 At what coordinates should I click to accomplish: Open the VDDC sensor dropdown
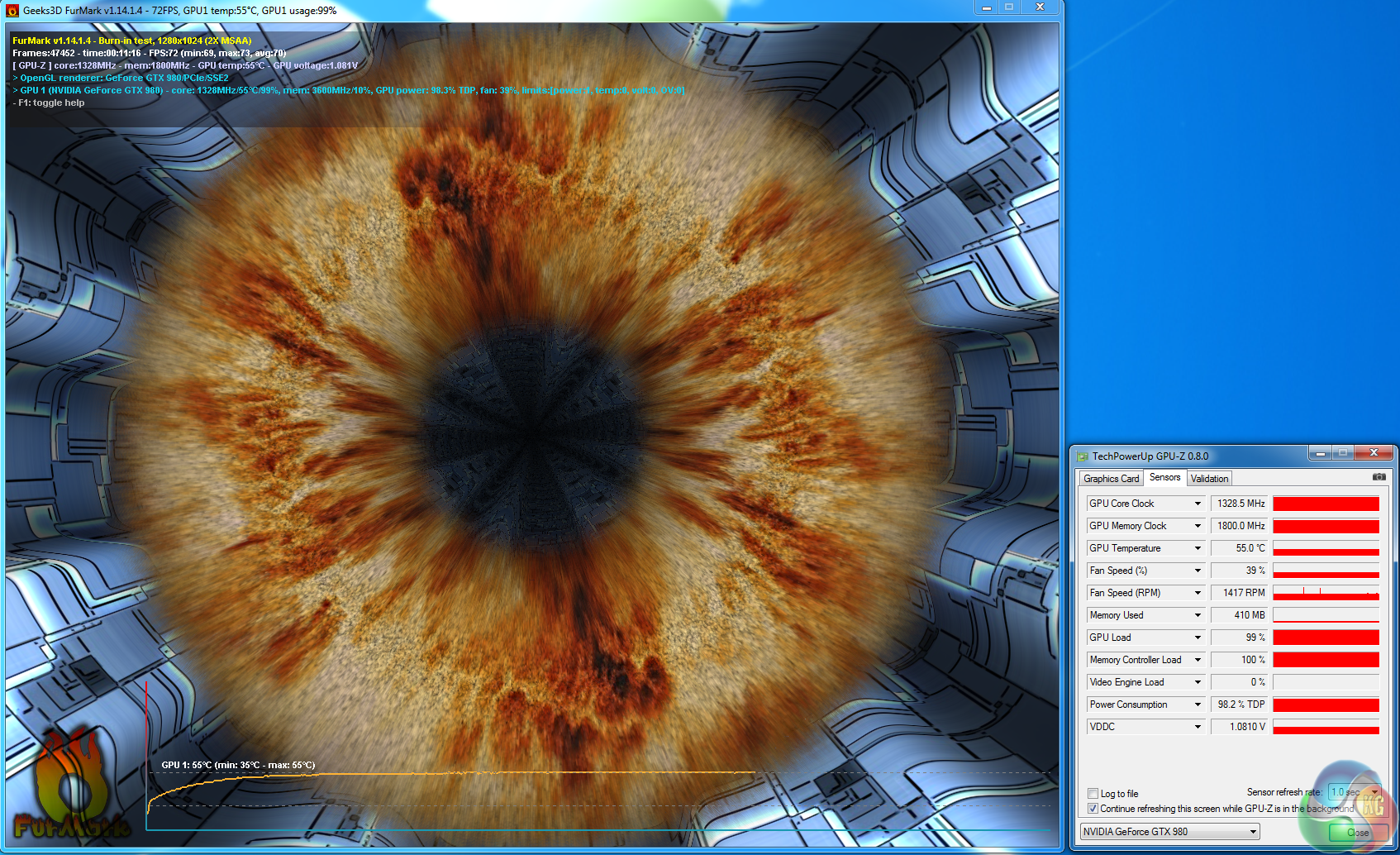[1198, 727]
